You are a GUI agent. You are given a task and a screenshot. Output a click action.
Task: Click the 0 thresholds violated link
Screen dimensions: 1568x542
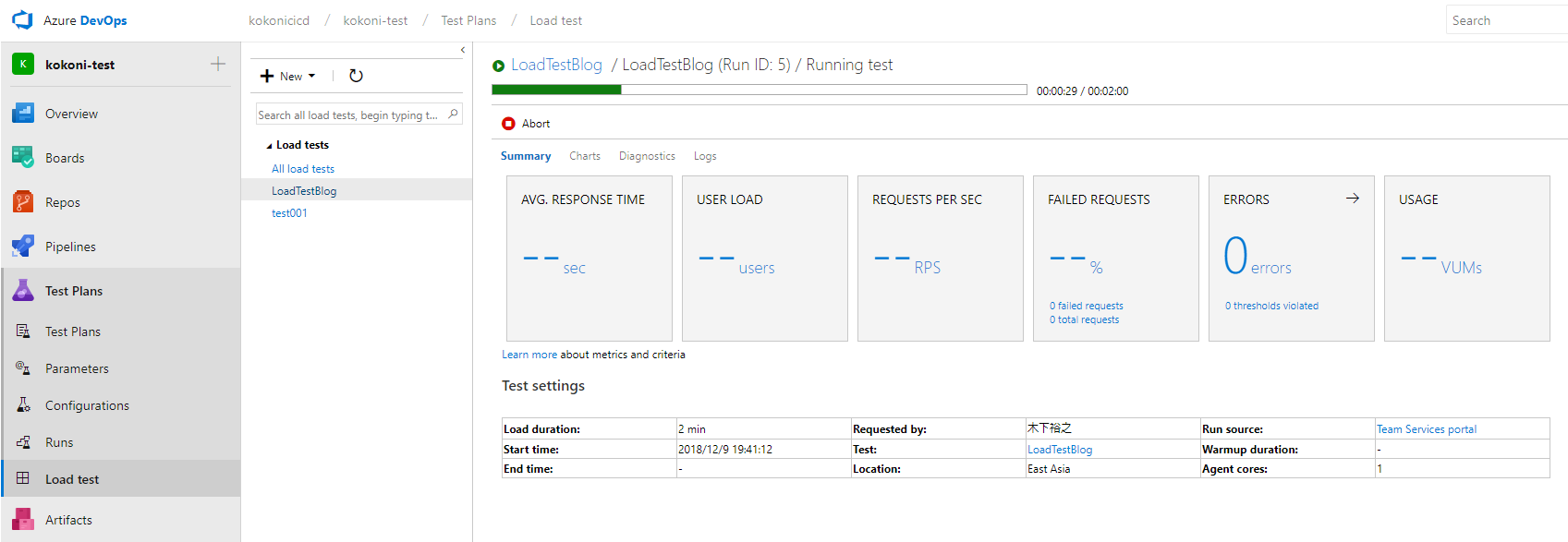pyautogui.click(x=1271, y=306)
